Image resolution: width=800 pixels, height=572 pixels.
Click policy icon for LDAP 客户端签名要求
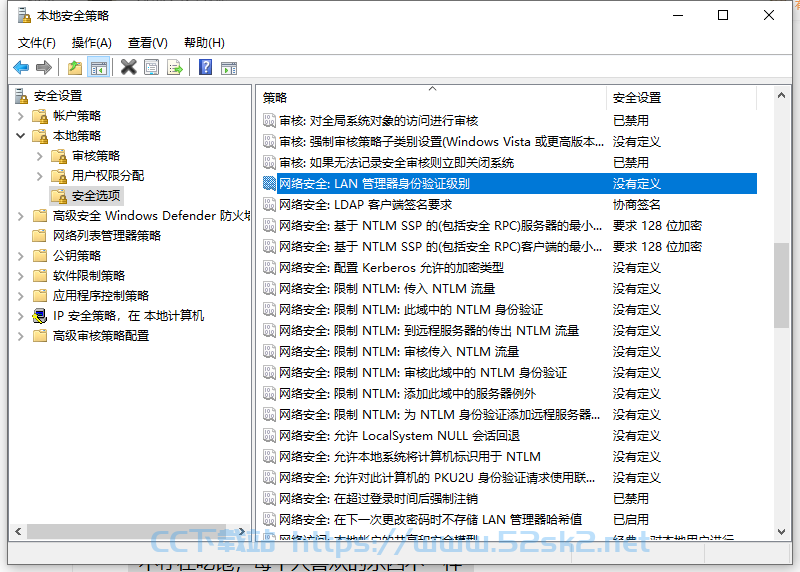tap(269, 205)
